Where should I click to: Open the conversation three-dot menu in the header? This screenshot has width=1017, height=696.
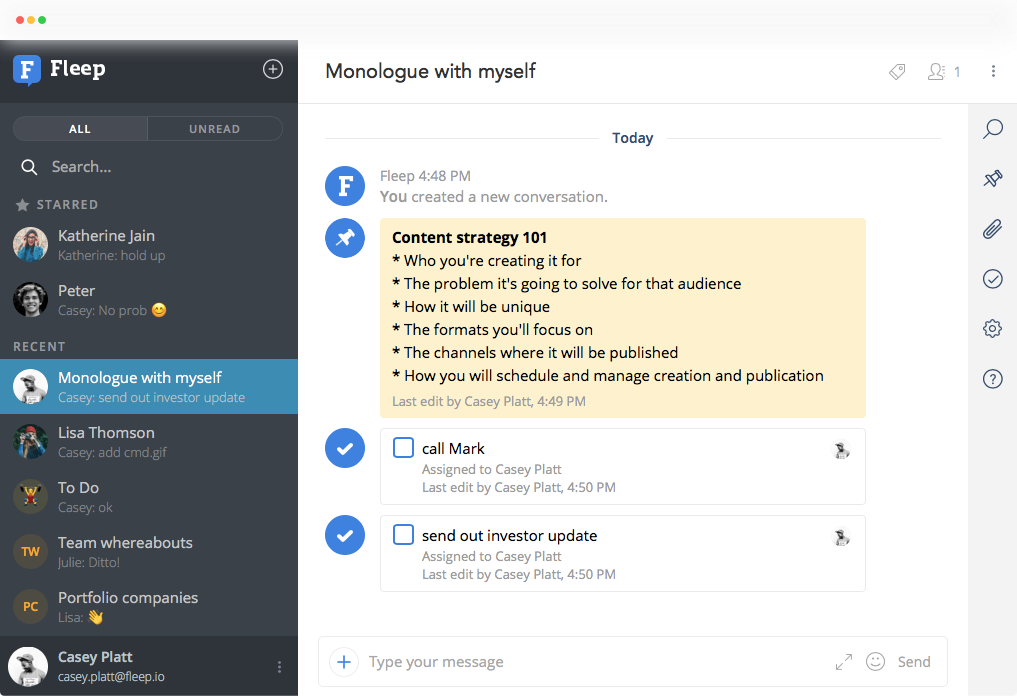pos(993,71)
